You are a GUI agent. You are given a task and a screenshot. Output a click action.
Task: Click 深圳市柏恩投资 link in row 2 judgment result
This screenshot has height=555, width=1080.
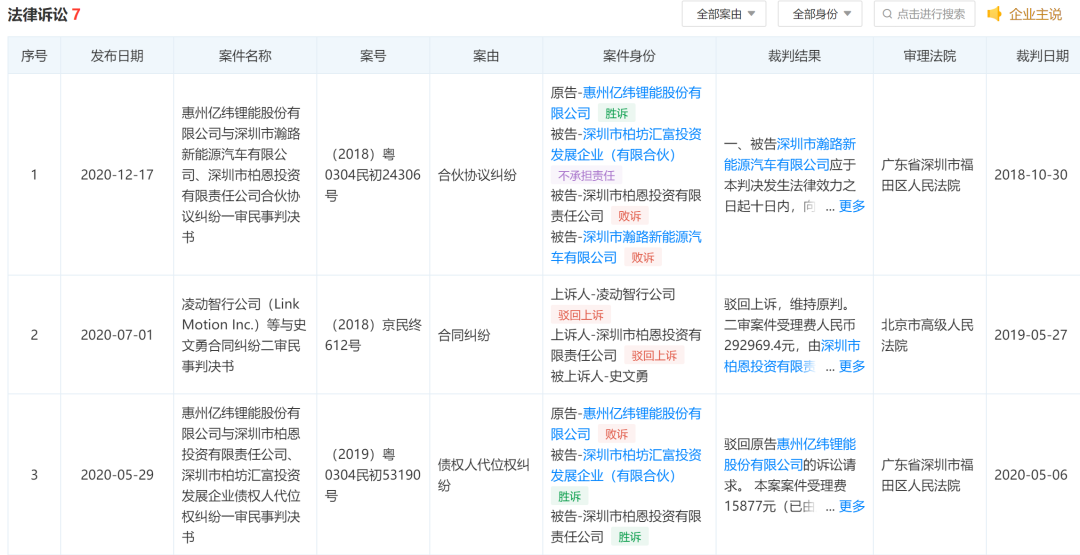(x=790, y=356)
